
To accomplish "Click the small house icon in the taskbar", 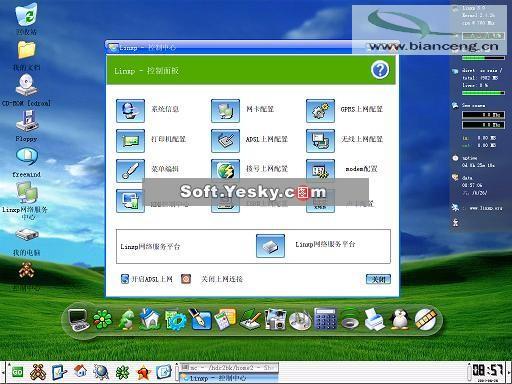I will [x=80, y=371].
